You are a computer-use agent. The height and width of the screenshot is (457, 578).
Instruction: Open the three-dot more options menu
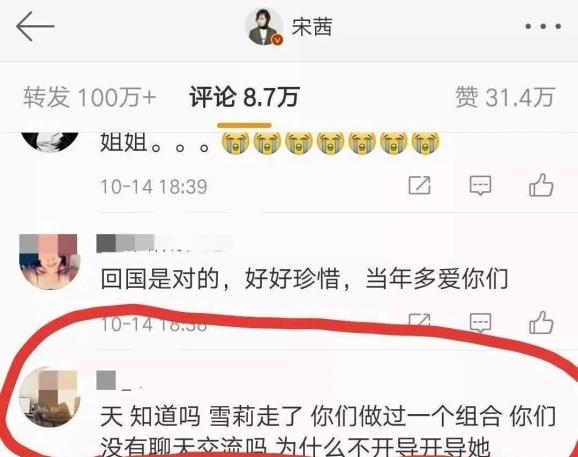[x=543, y=26]
